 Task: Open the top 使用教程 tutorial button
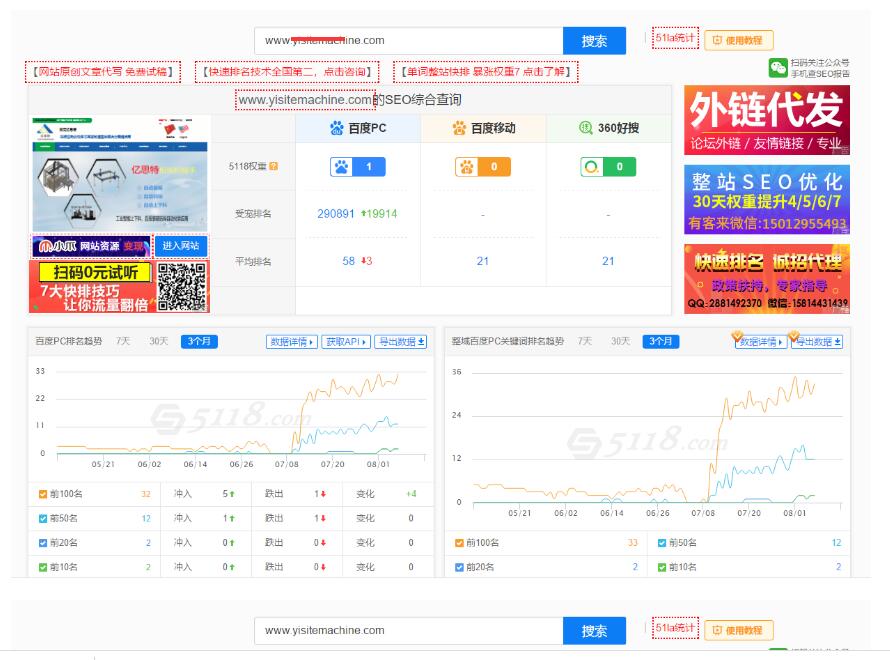click(x=738, y=40)
